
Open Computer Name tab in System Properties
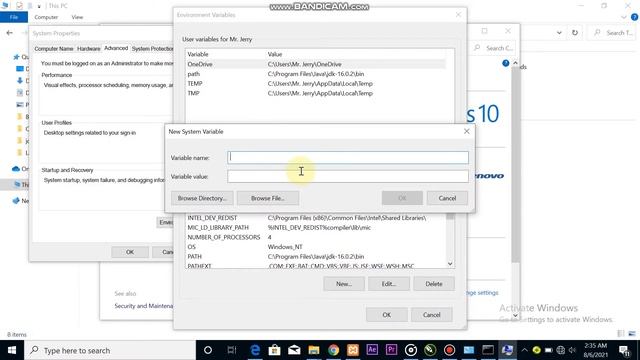53,49
